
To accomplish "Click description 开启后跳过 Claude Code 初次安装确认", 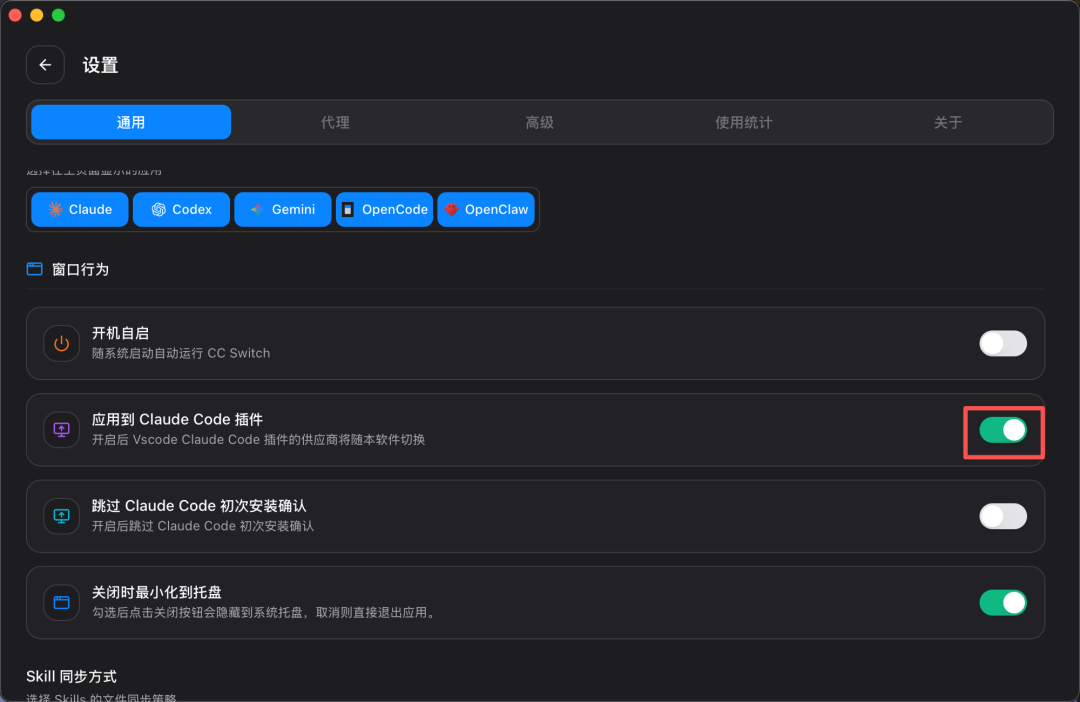I will [x=203, y=526].
